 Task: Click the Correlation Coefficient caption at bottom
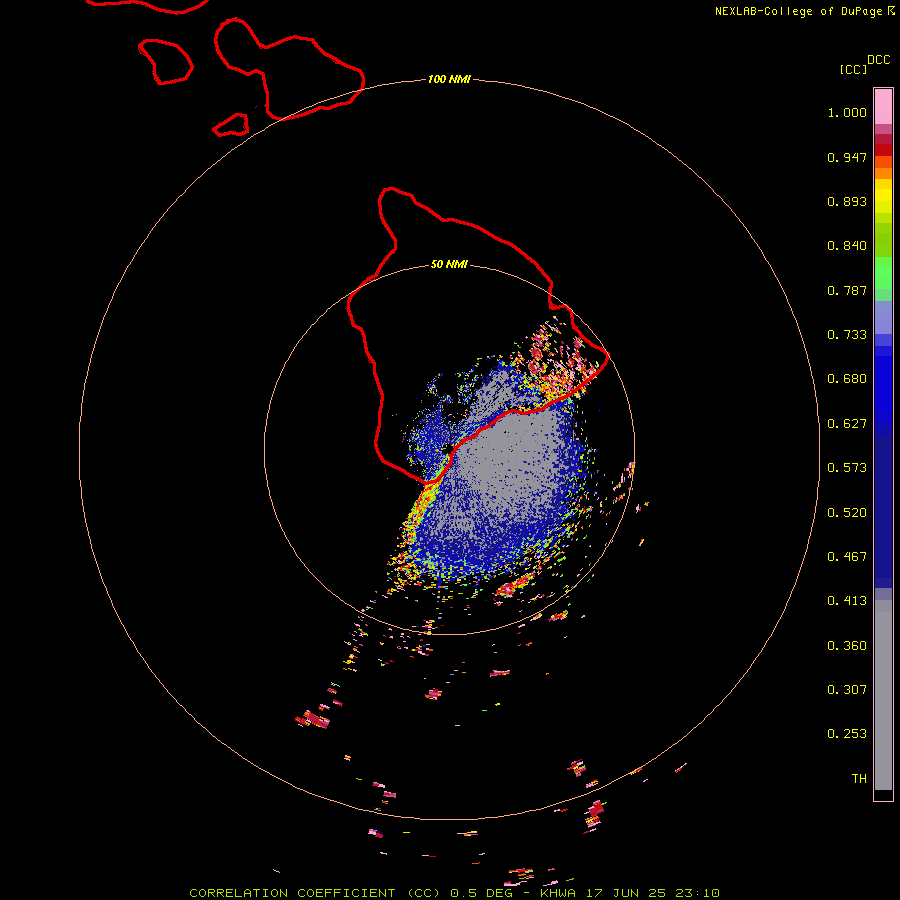454,893
